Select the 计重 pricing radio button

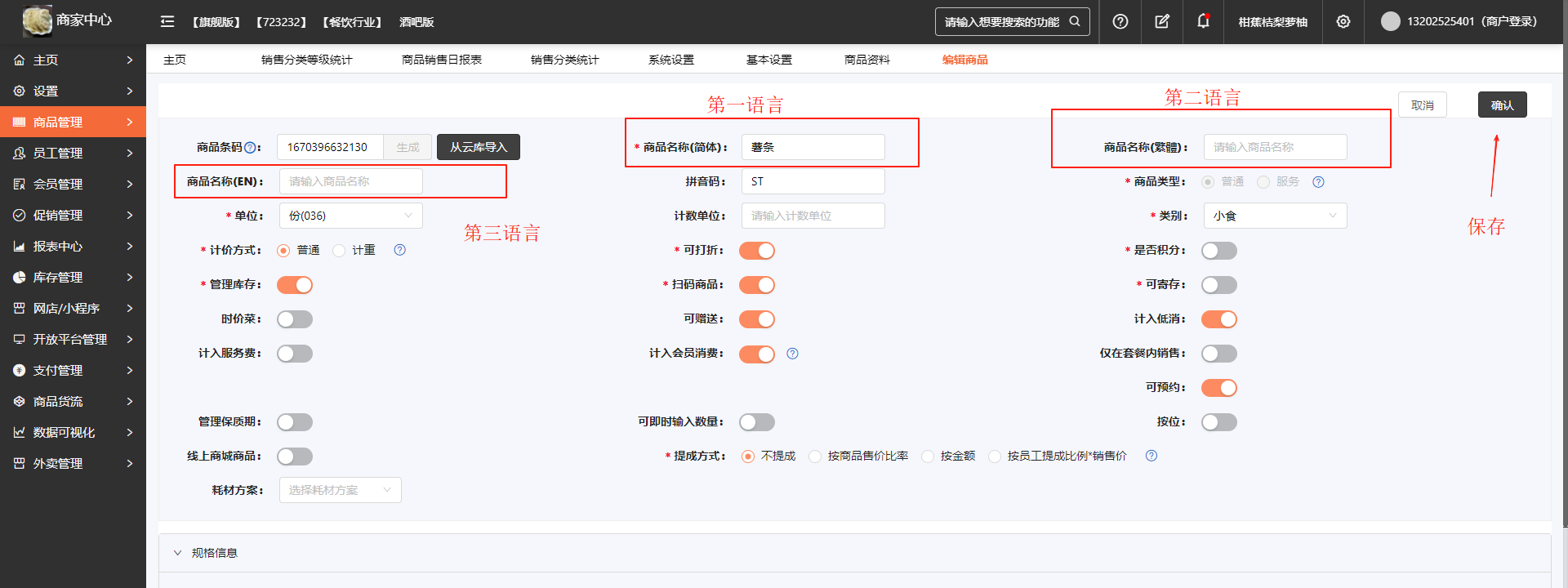pos(339,251)
